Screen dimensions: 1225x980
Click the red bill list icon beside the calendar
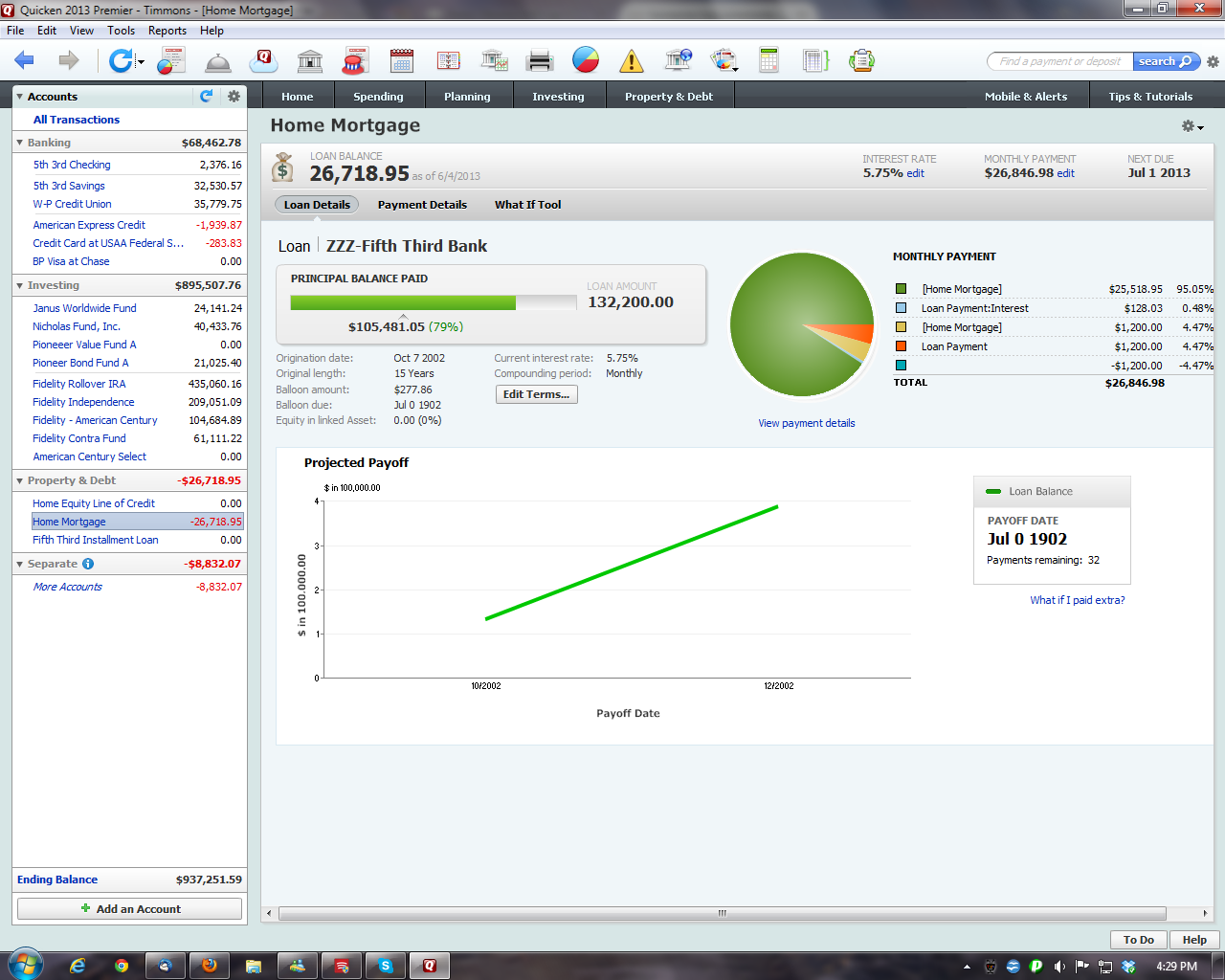(448, 61)
